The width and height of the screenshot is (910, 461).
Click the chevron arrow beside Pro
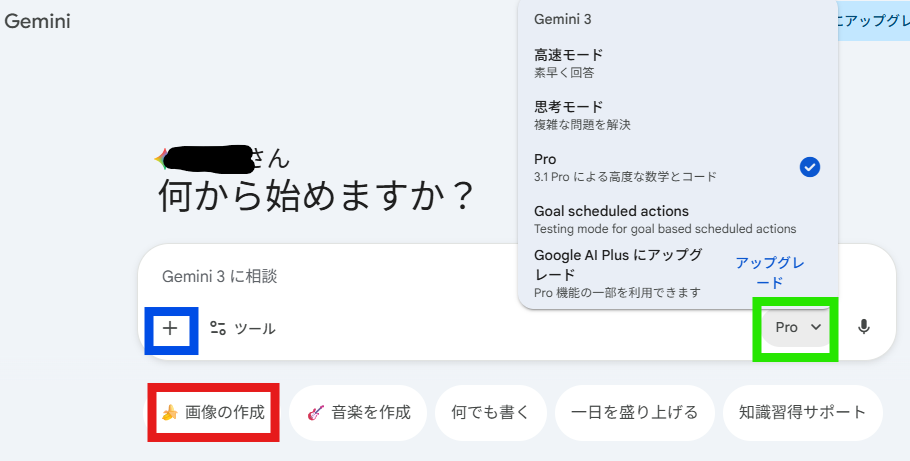point(816,327)
